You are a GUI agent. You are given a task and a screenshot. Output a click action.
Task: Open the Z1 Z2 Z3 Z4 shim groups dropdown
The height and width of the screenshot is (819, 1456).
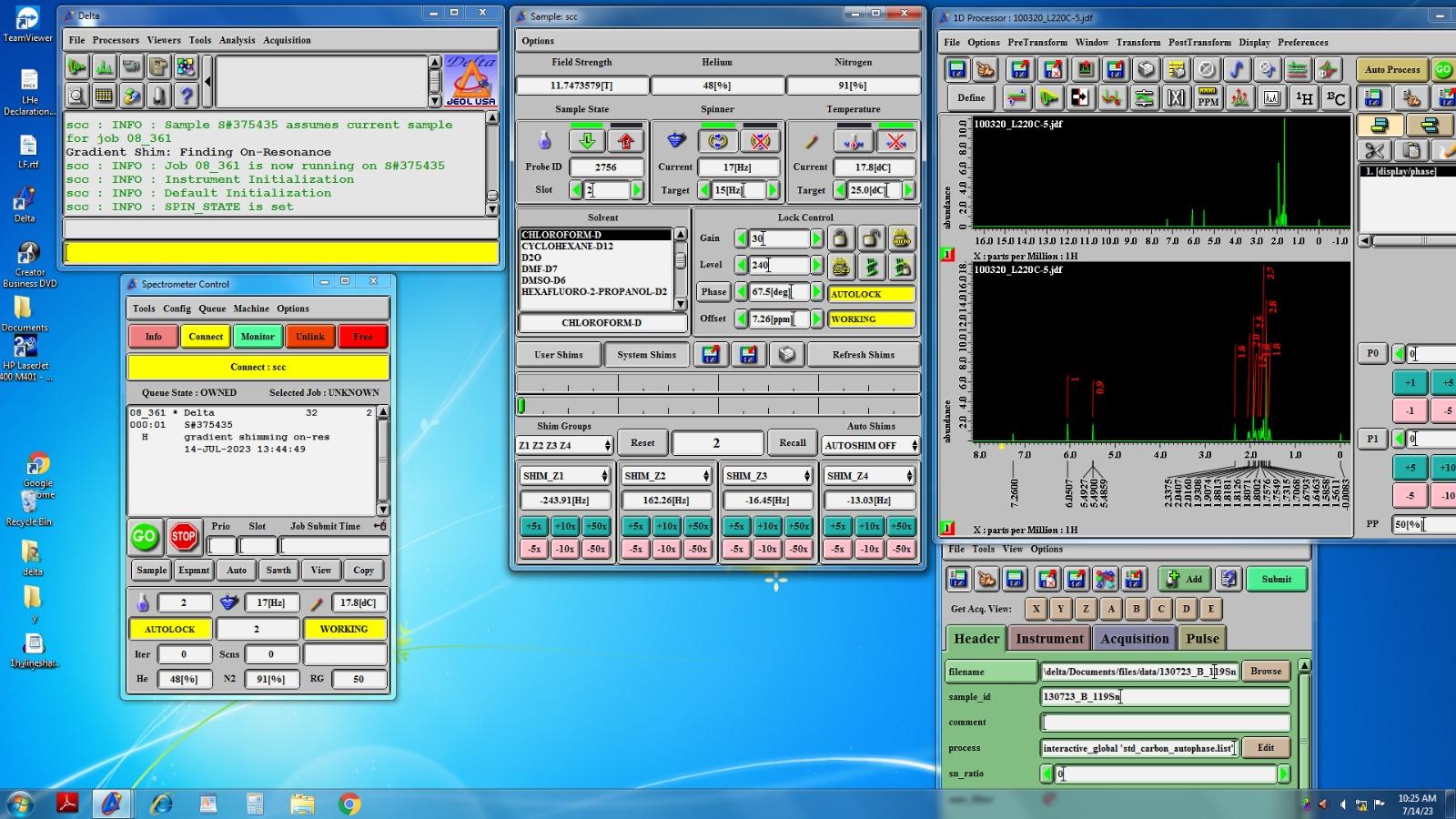click(x=564, y=445)
